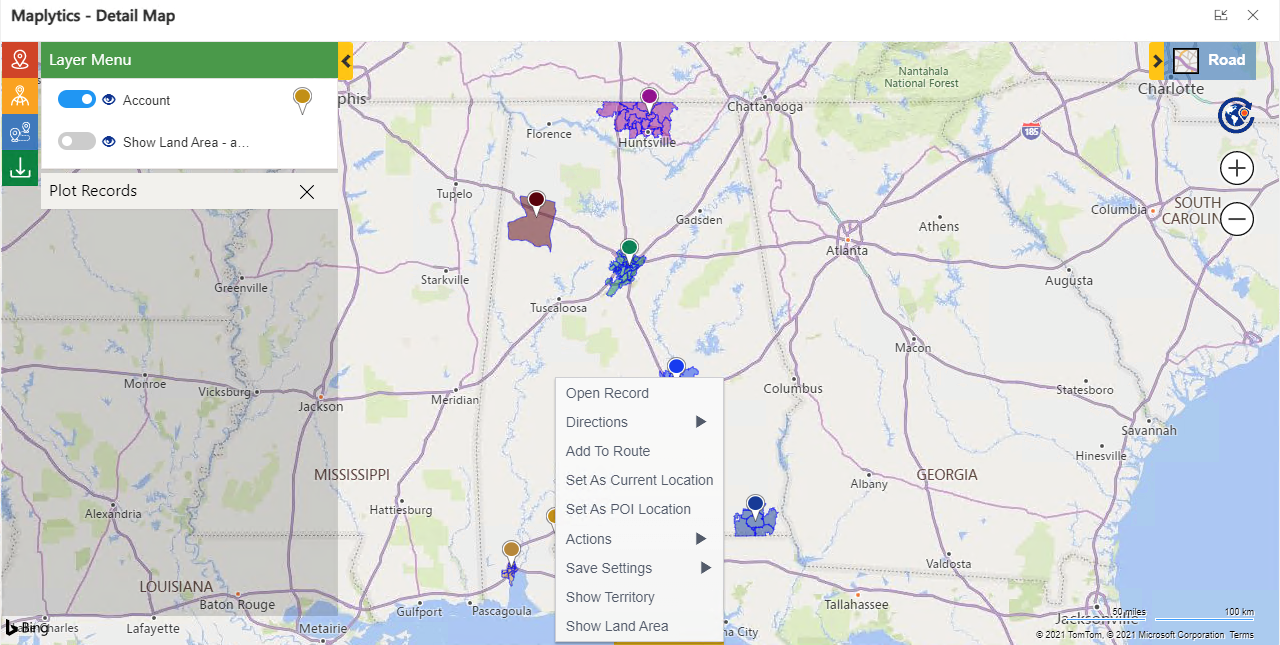Zoom out with the minus button
This screenshot has height=645, width=1280.
pyautogui.click(x=1237, y=219)
